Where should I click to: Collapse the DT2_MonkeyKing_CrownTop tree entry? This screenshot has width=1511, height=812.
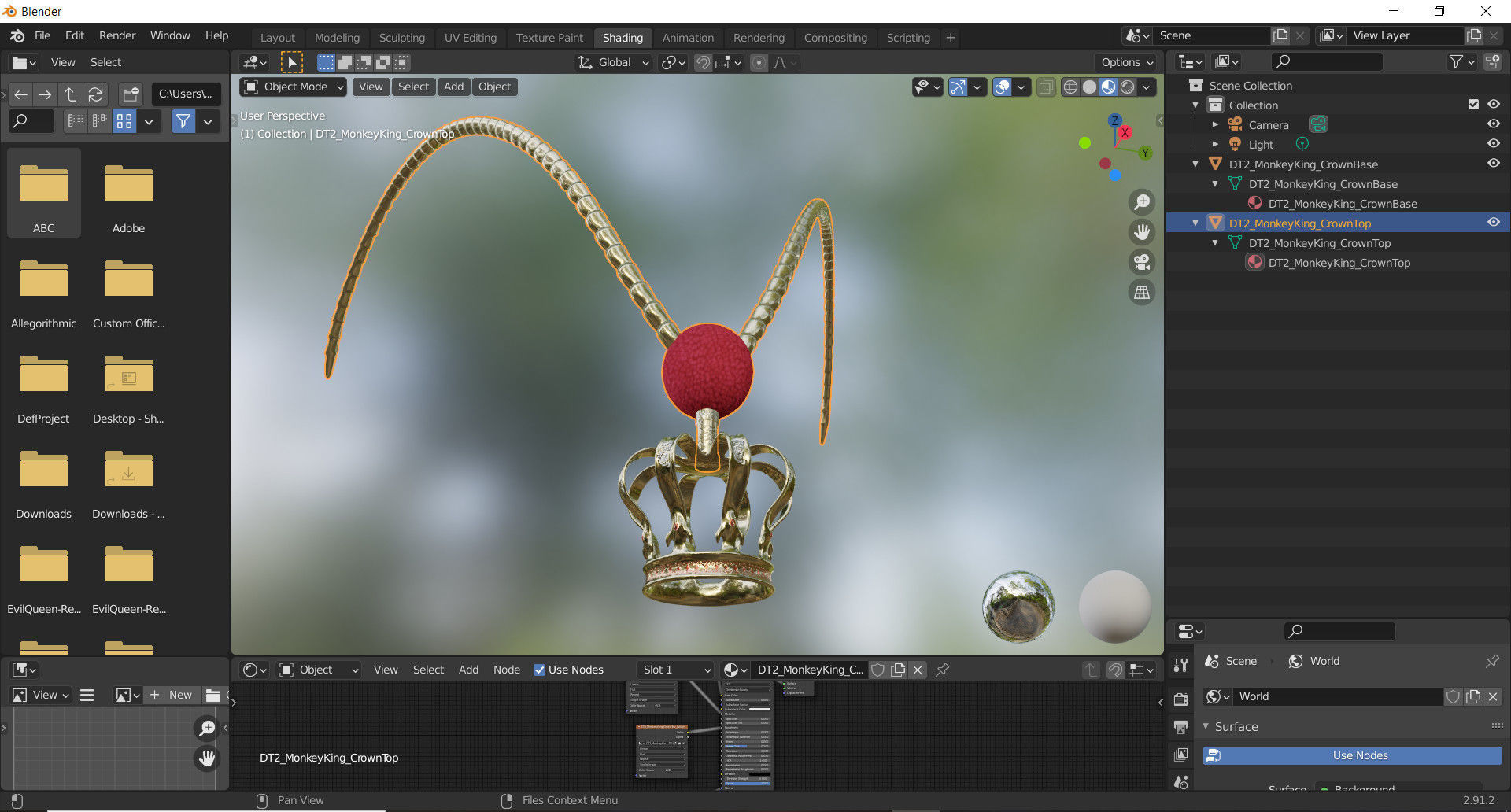click(1195, 223)
